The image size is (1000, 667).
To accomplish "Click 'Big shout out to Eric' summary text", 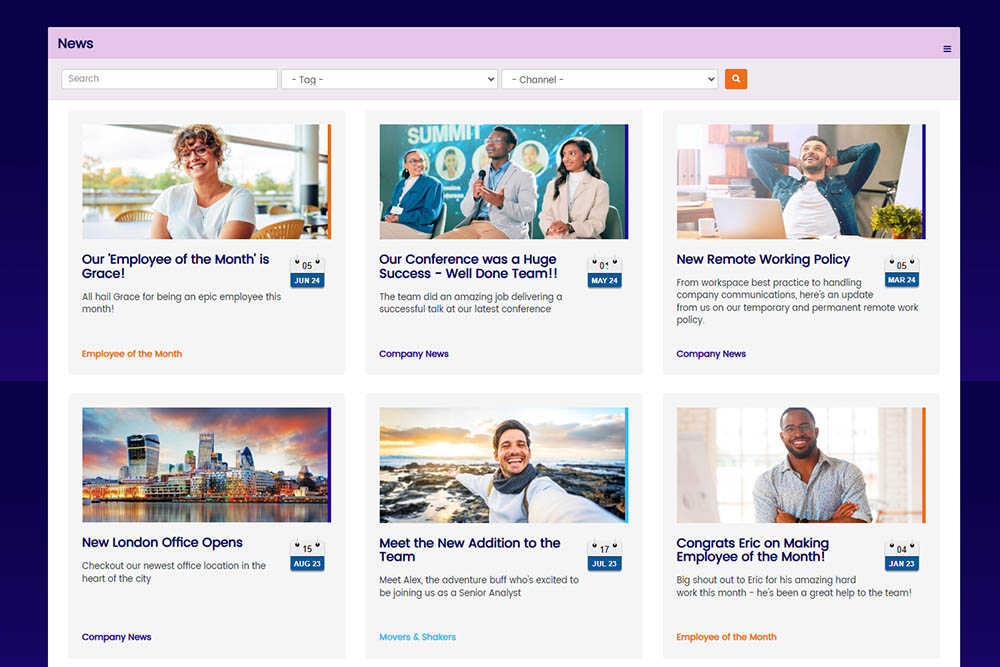I will click(794, 586).
